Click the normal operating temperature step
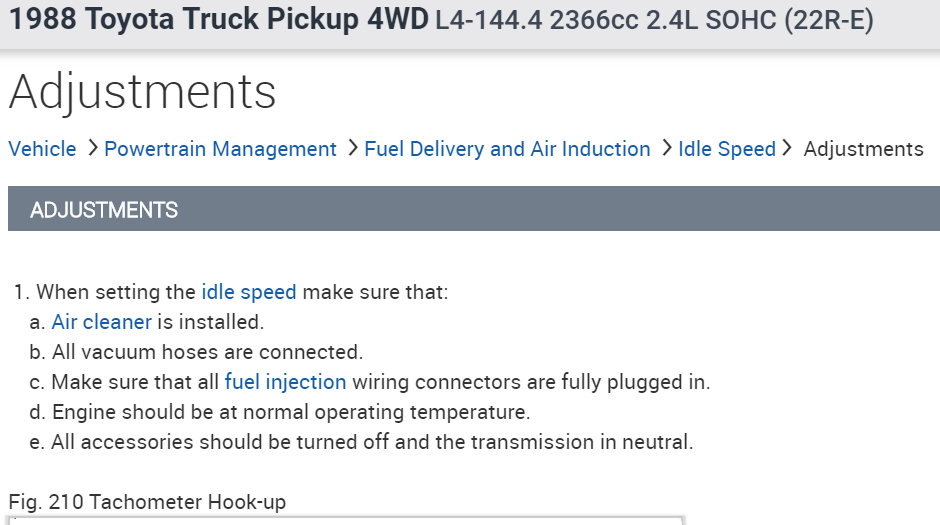The image size is (940, 525). coord(290,412)
